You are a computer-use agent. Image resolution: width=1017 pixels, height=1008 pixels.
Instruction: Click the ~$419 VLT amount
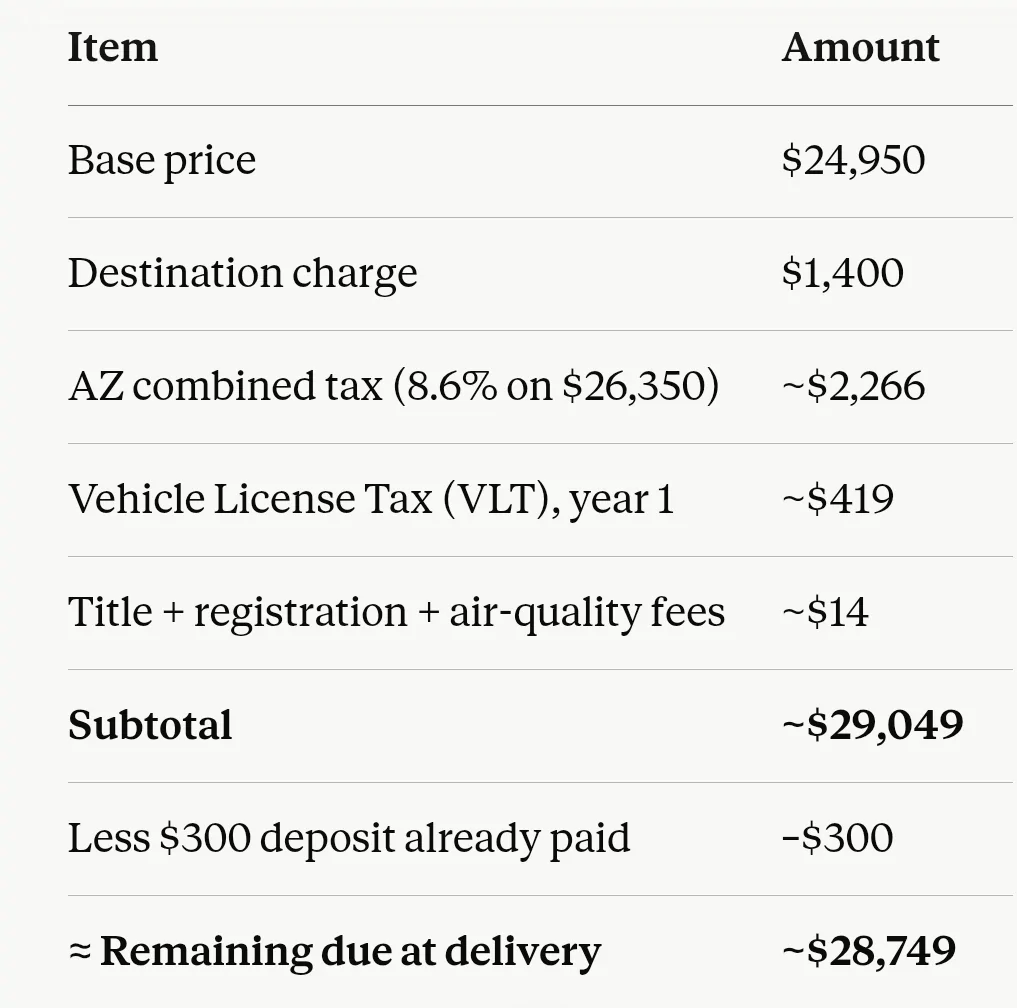[838, 499]
